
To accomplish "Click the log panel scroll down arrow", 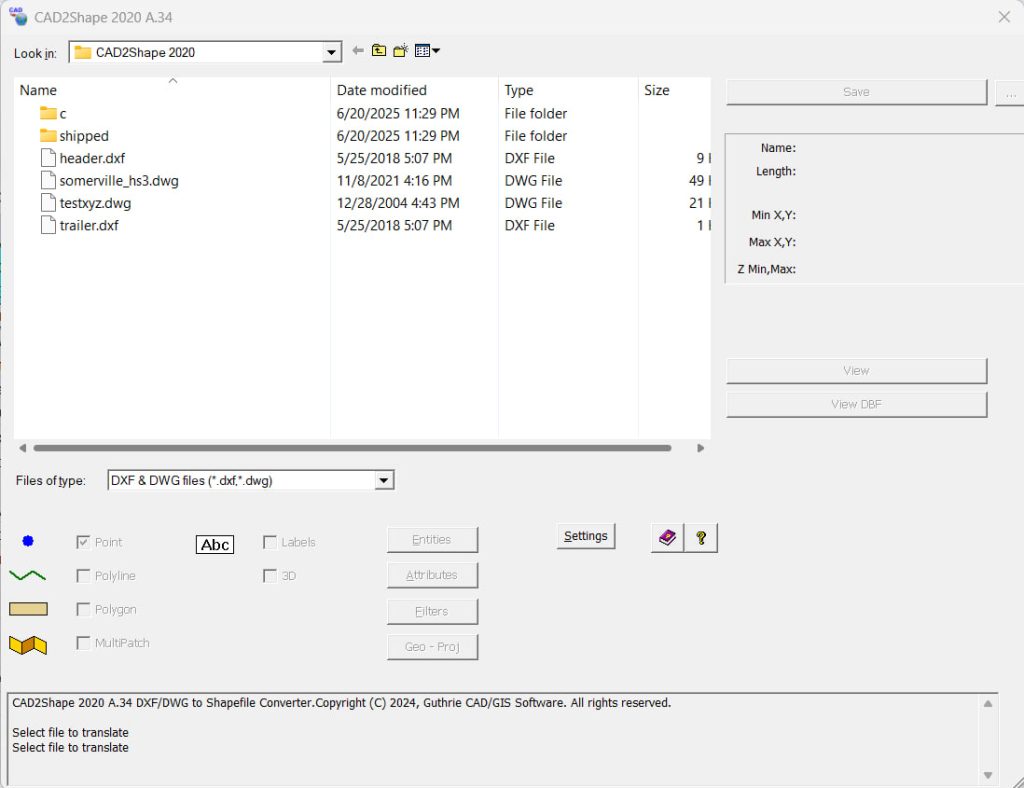I will click(x=987, y=776).
